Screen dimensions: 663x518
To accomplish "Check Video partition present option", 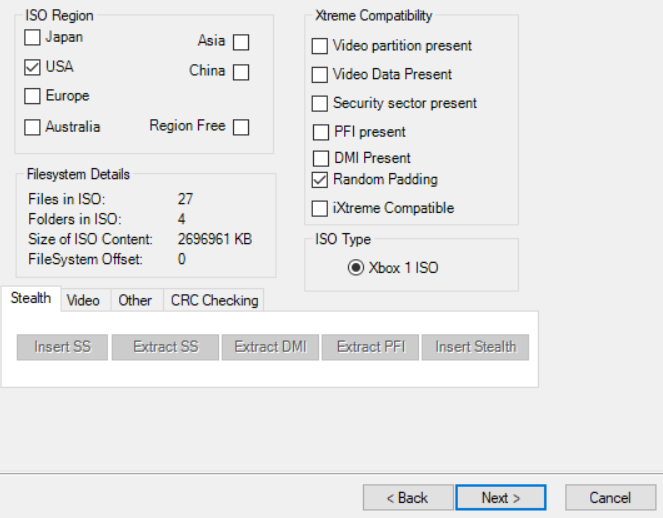I will coord(320,46).
